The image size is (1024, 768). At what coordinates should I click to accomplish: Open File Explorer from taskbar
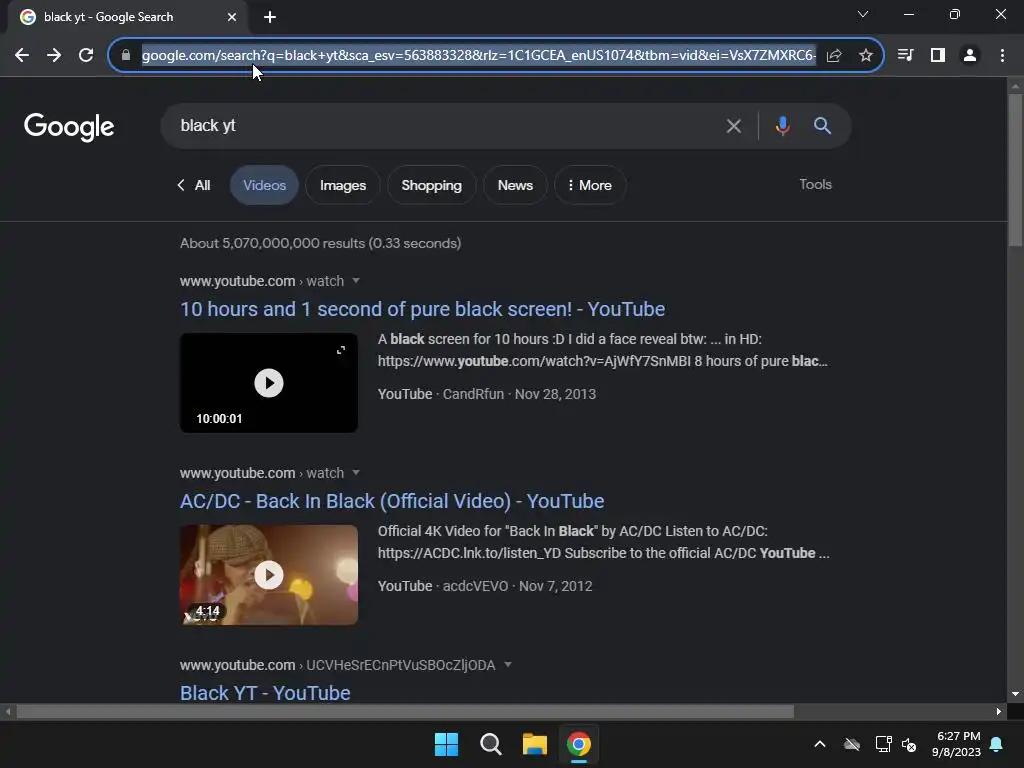(x=535, y=744)
